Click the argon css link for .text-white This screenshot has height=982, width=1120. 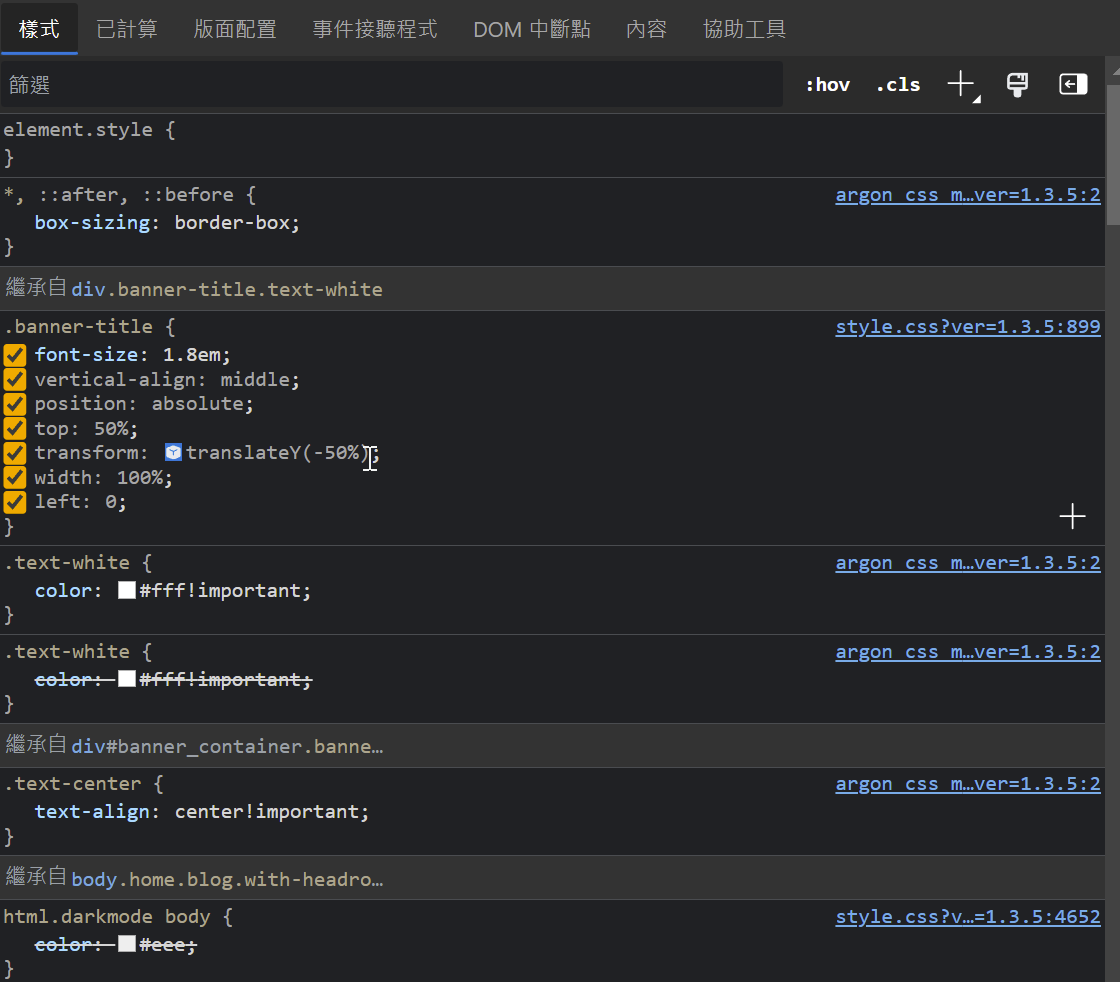[967, 562]
